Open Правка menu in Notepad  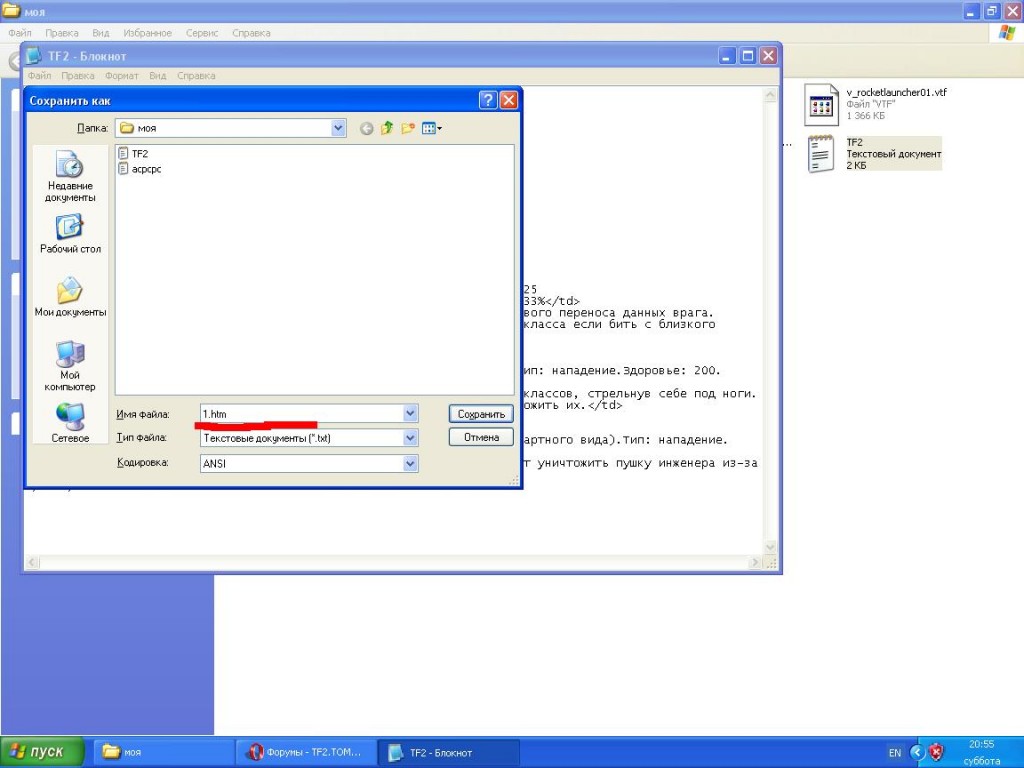tap(78, 76)
